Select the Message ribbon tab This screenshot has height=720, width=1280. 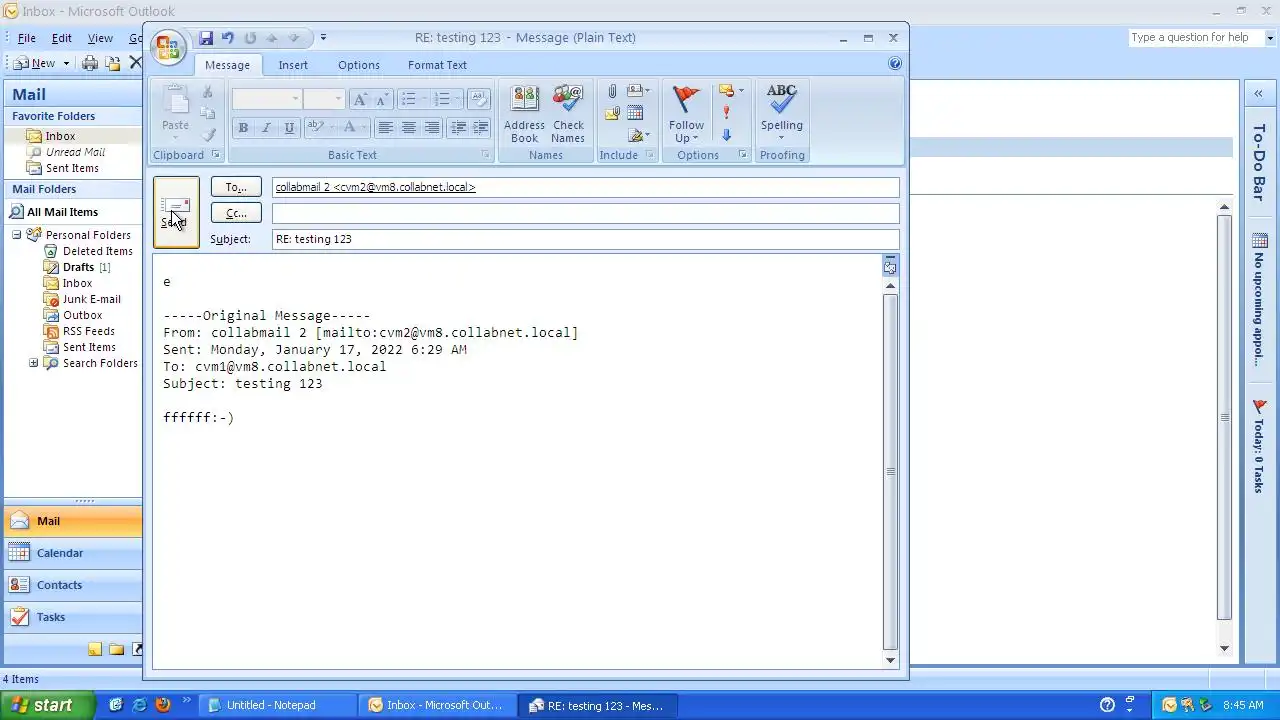click(227, 65)
